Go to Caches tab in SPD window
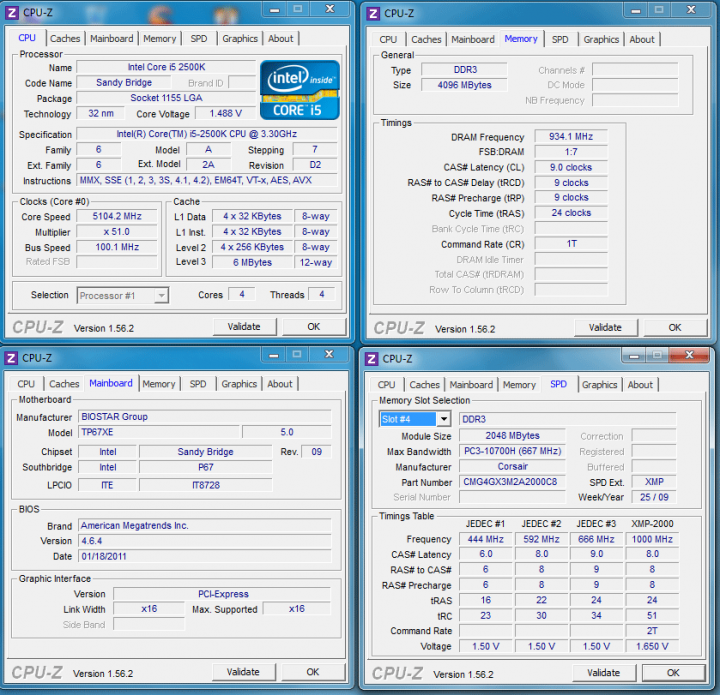Image resolution: width=720 pixels, height=695 pixels. [x=424, y=385]
